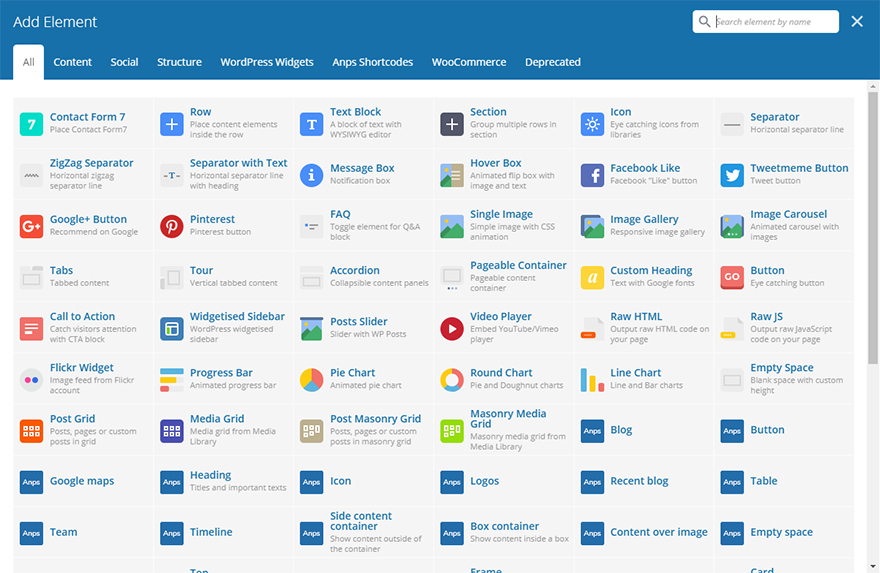Select the Flickr Widget icon

coord(31,380)
